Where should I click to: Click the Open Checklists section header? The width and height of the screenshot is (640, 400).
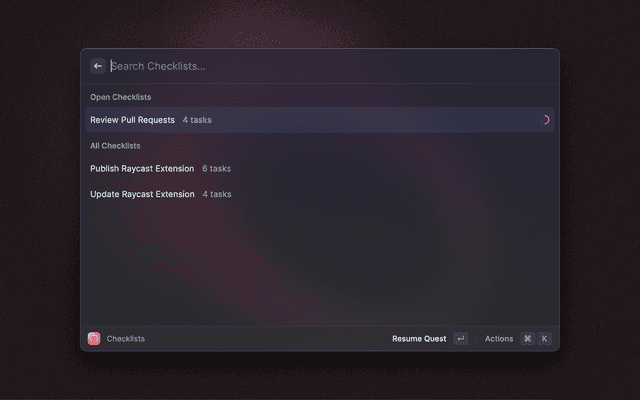coord(120,97)
